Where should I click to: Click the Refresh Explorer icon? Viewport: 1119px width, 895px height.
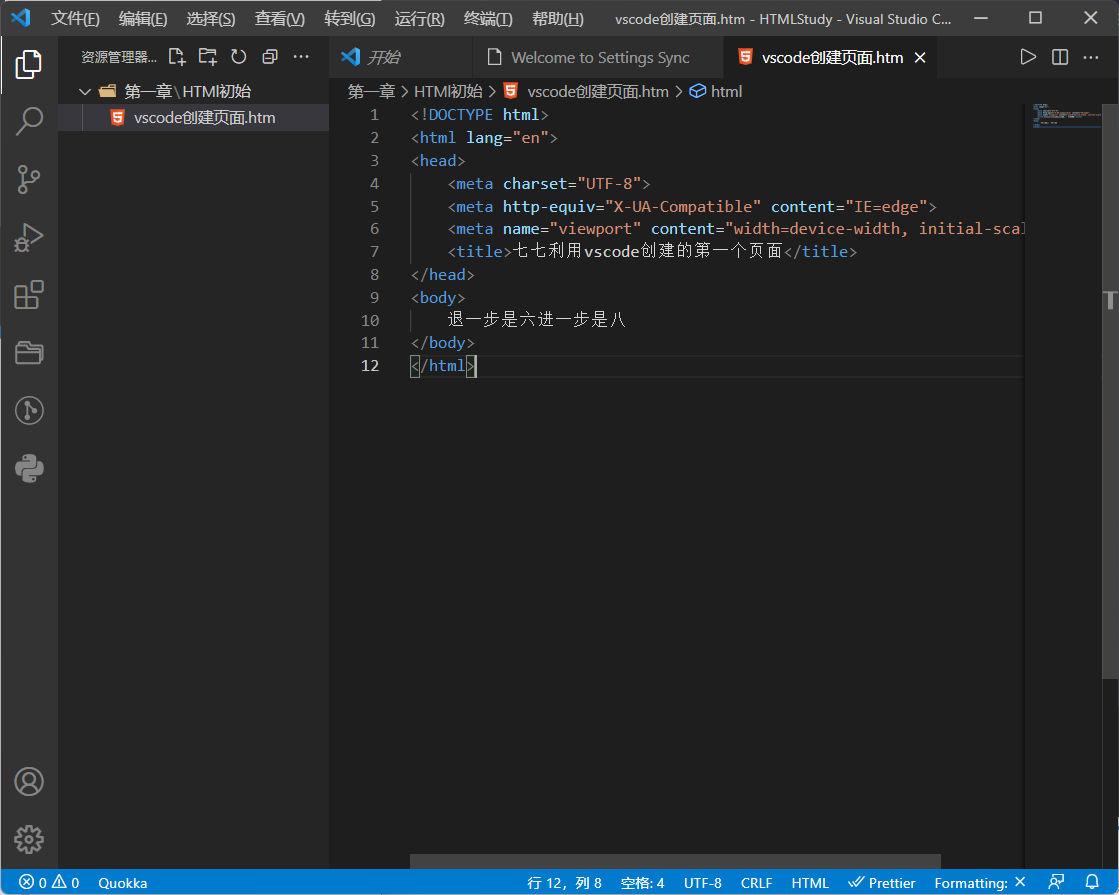click(238, 57)
